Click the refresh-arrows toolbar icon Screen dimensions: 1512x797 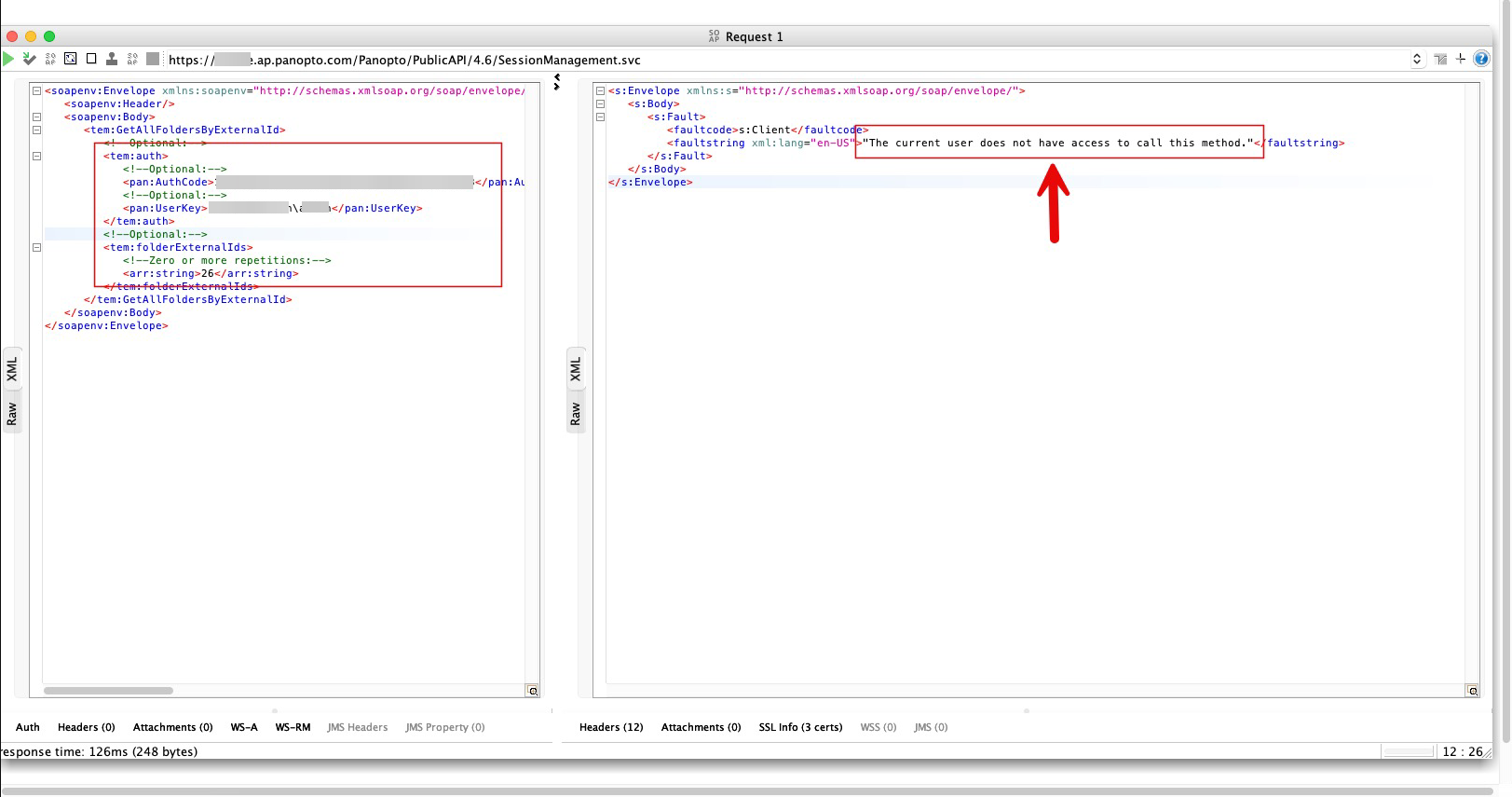[x=71, y=59]
